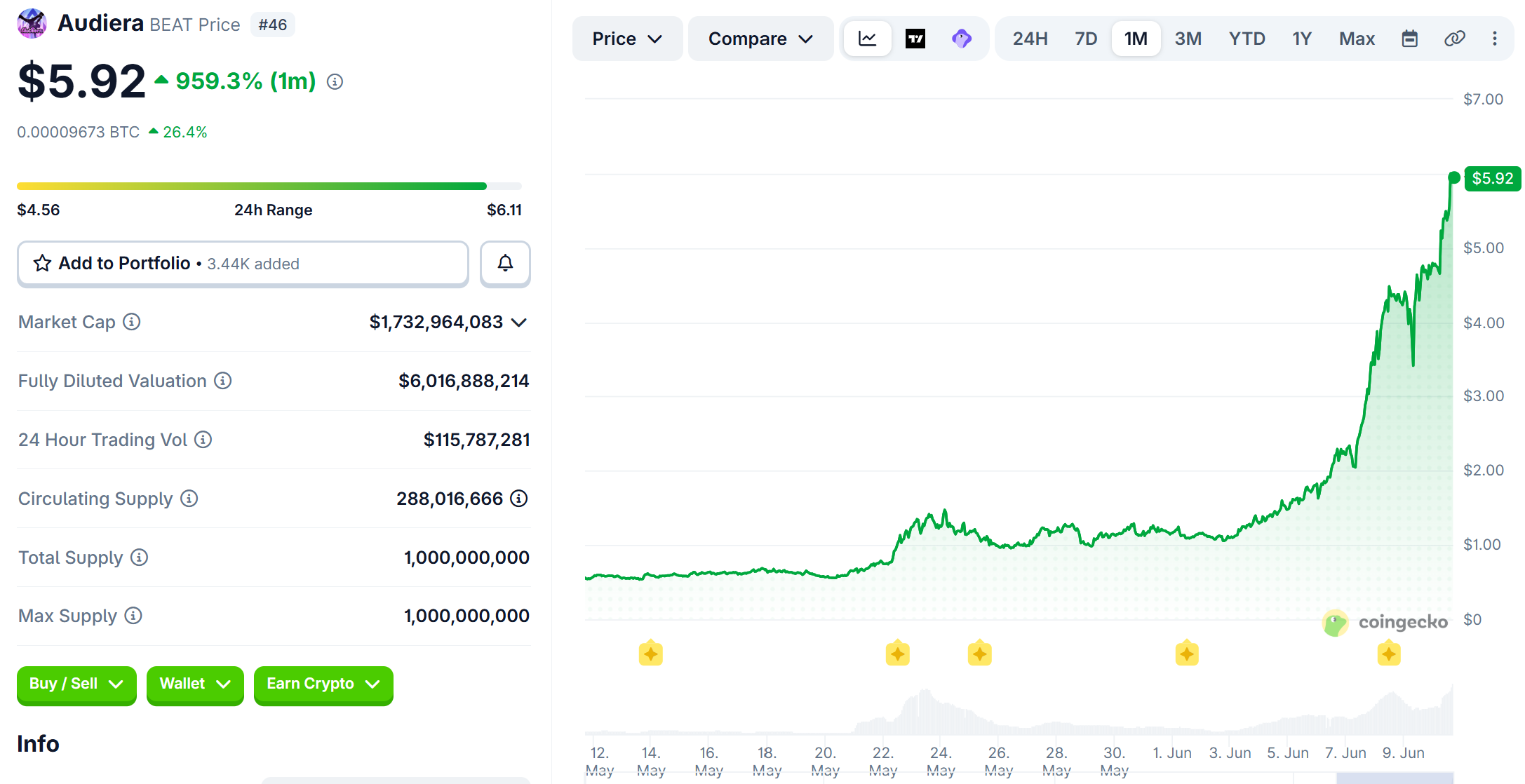Click the $6,016,888,214 valuation value

(x=464, y=381)
